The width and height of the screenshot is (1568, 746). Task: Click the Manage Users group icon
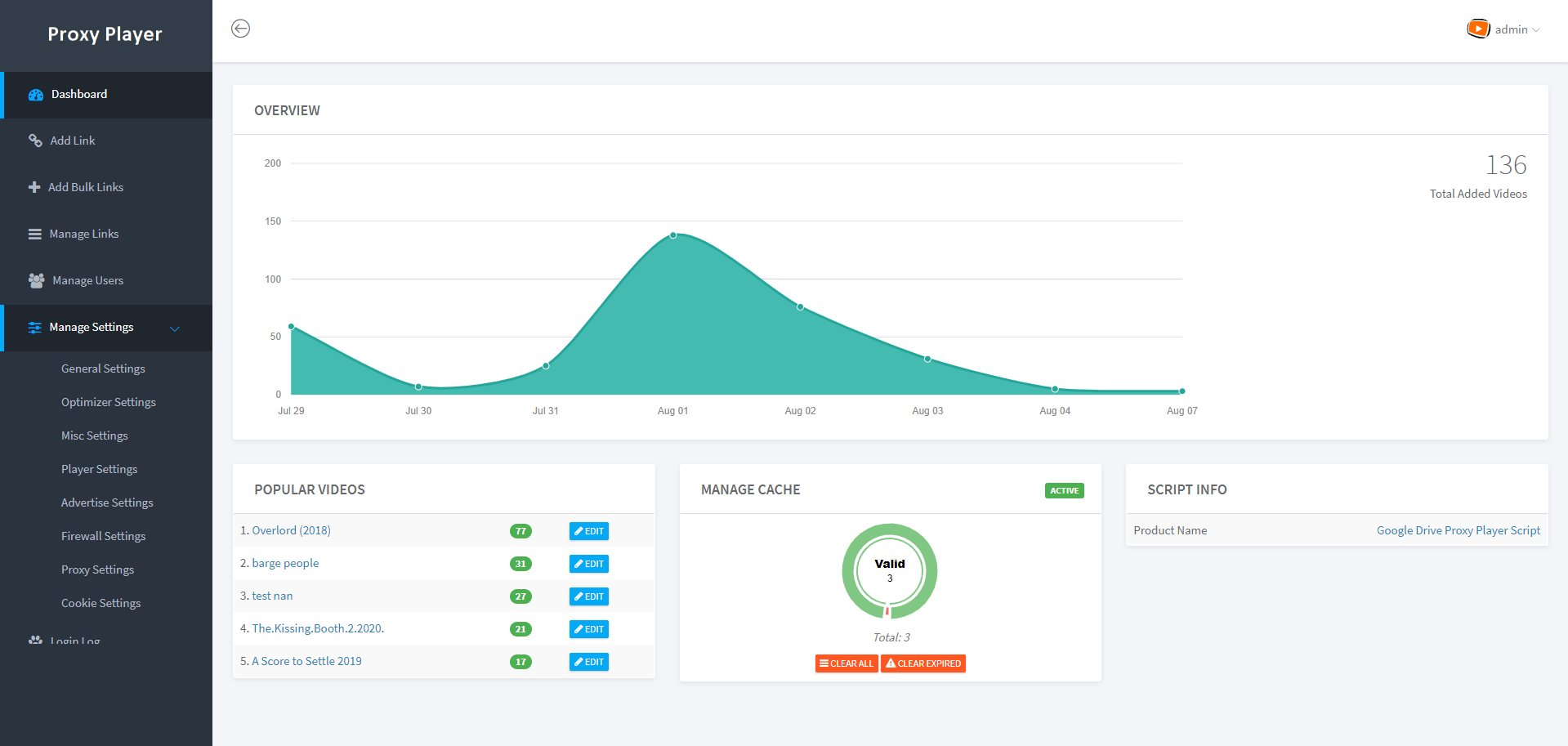[x=37, y=280]
